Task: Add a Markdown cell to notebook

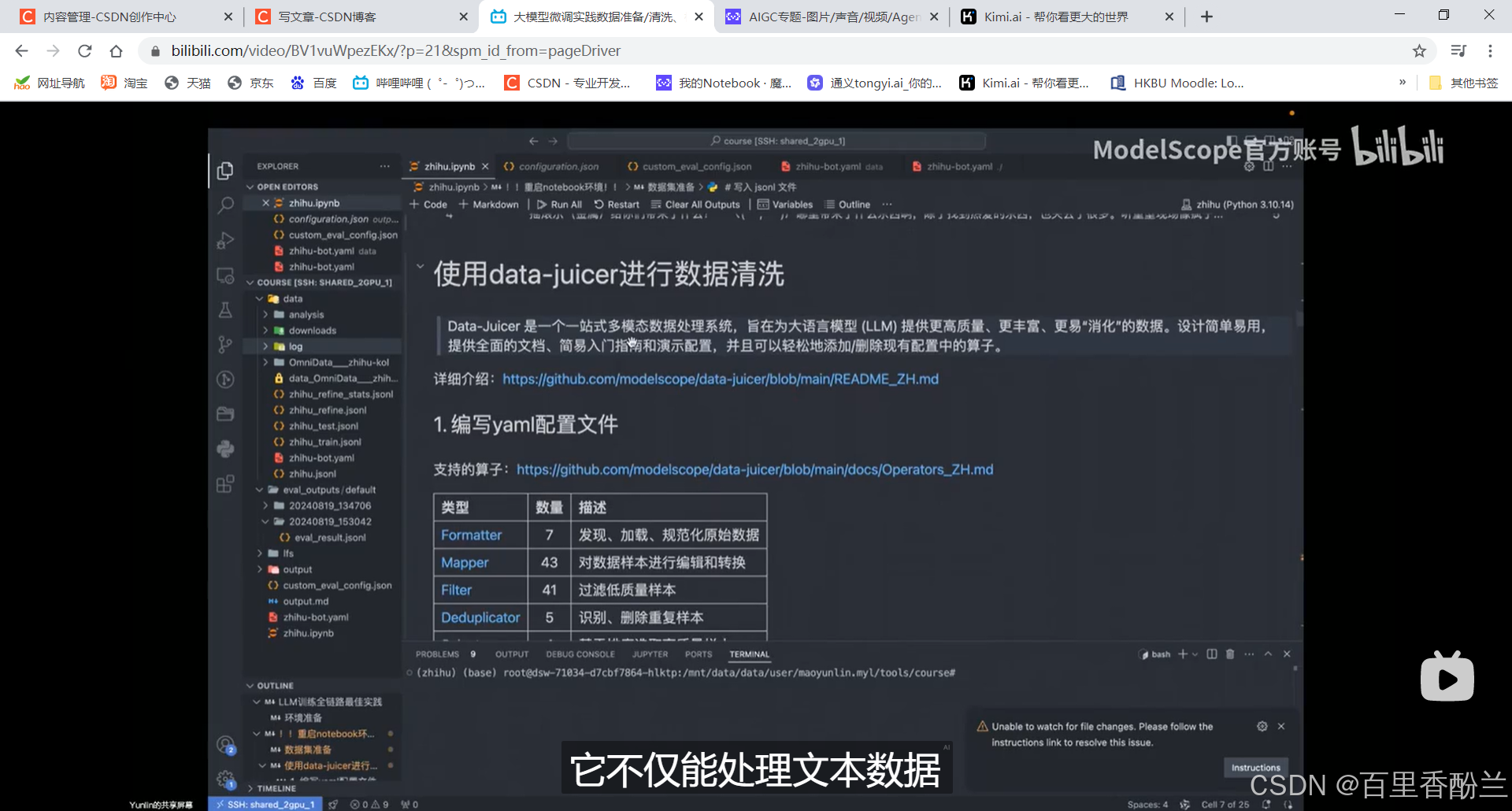Action: coord(488,204)
